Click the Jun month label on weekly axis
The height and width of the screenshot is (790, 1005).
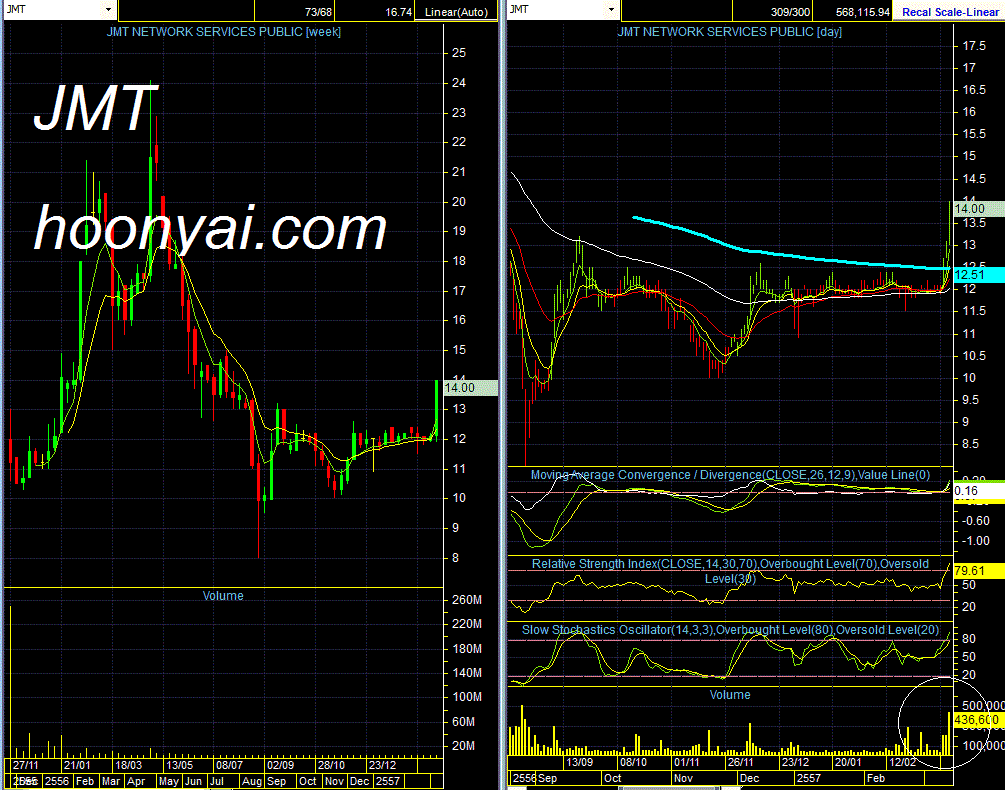[x=193, y=781]
